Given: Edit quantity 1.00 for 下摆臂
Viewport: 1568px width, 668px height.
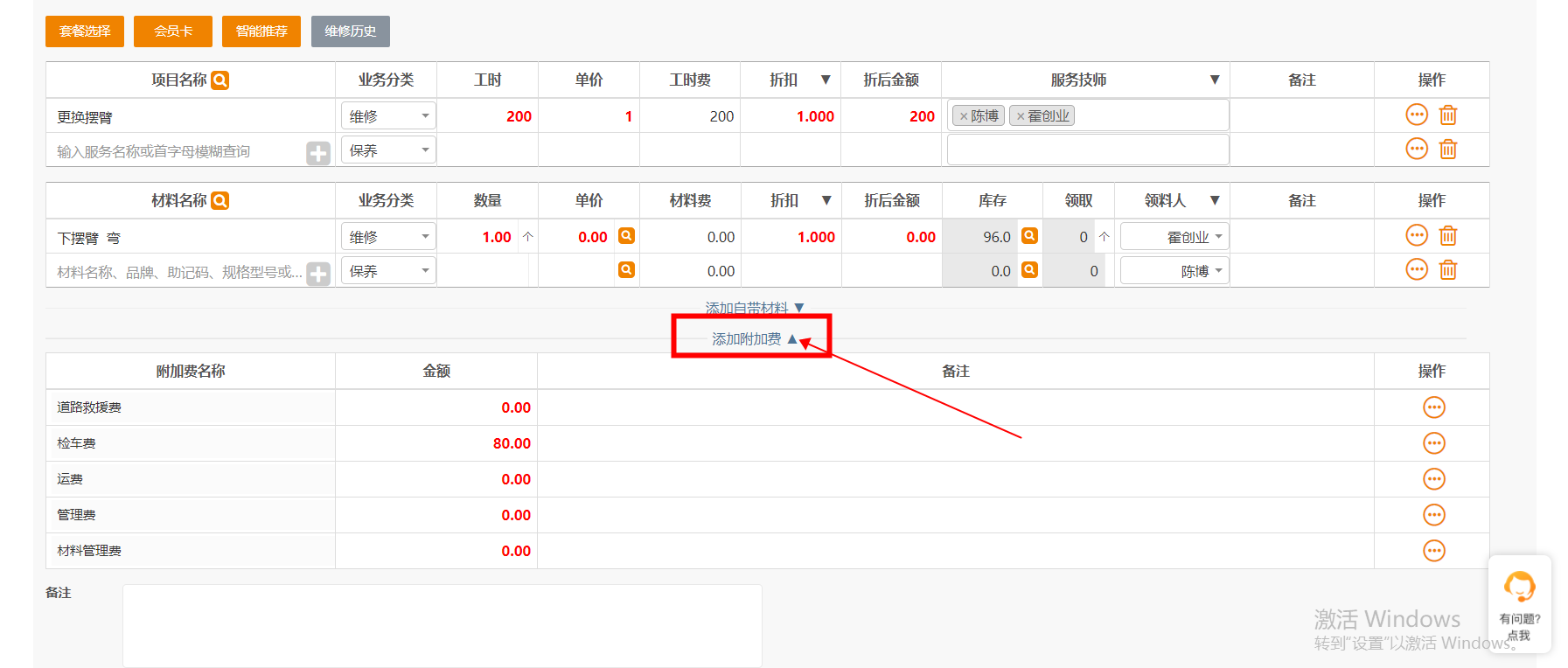Looking at the screenshot, I should pyautogui.click(x=479, y=237).
